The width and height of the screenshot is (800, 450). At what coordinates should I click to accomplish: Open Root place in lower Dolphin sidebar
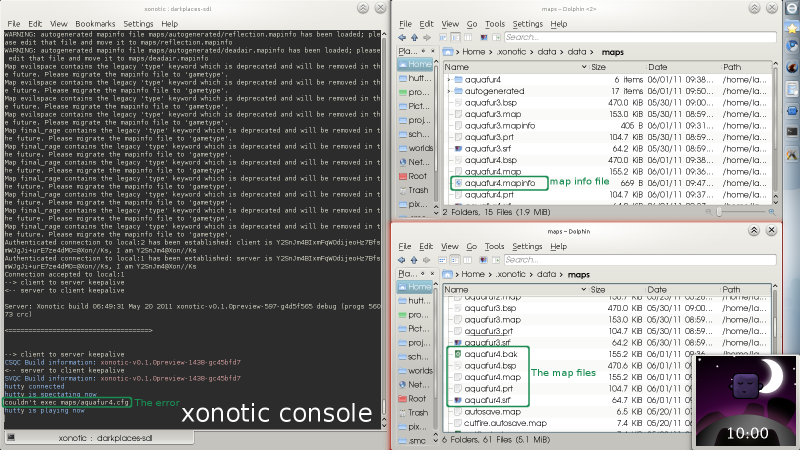pos(414,398)
